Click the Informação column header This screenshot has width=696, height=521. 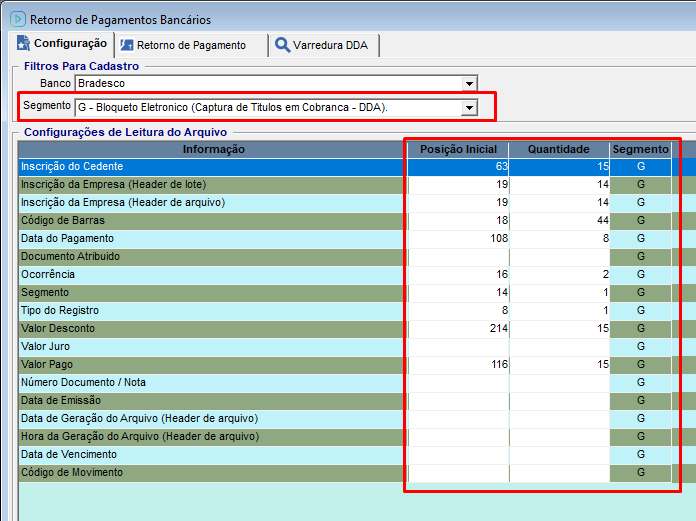pos(213,149)
